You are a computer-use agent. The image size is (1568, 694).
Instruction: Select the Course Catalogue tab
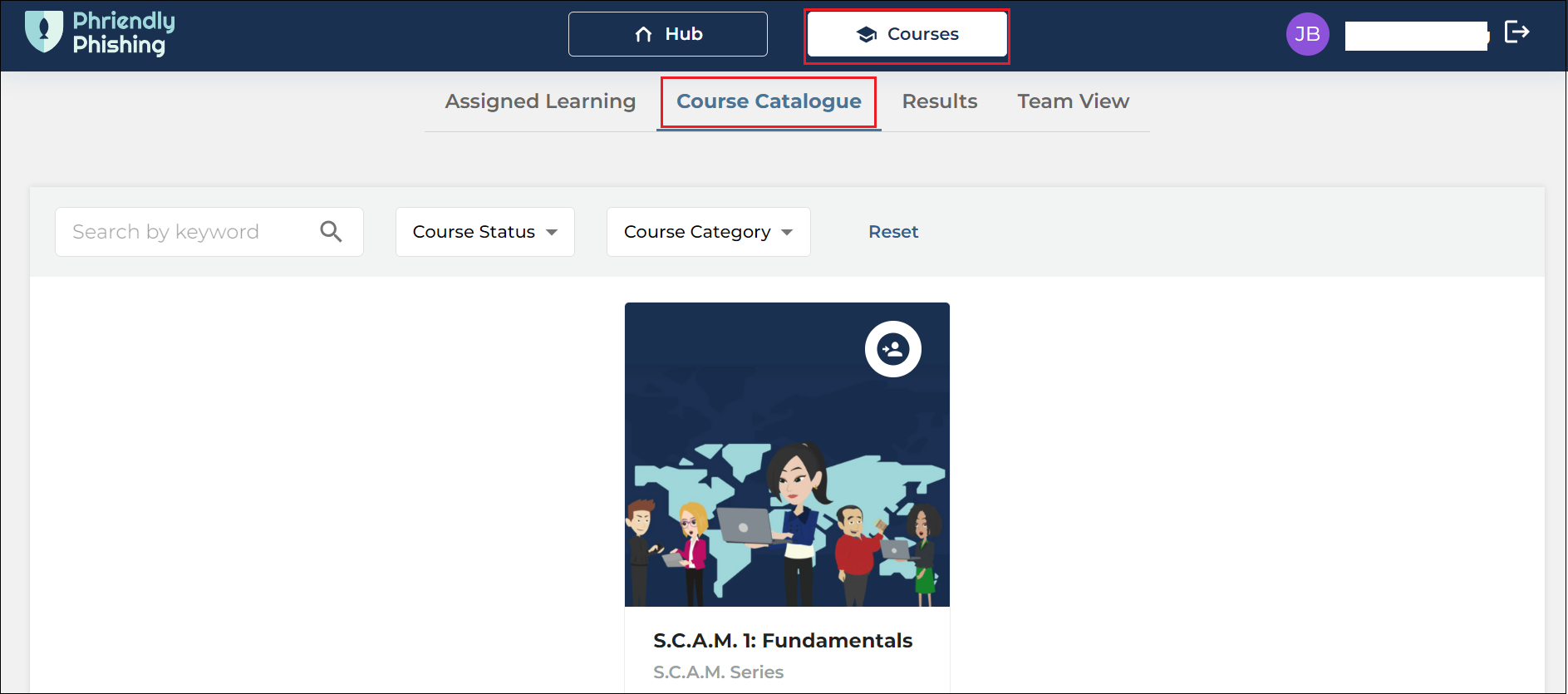[769, 101]
